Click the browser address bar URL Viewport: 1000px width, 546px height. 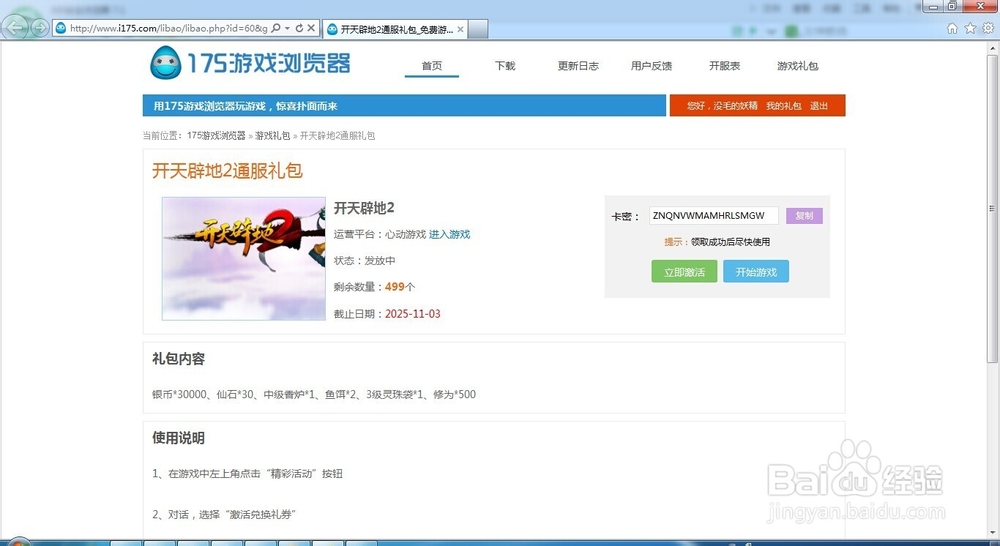tap(168, 28)
